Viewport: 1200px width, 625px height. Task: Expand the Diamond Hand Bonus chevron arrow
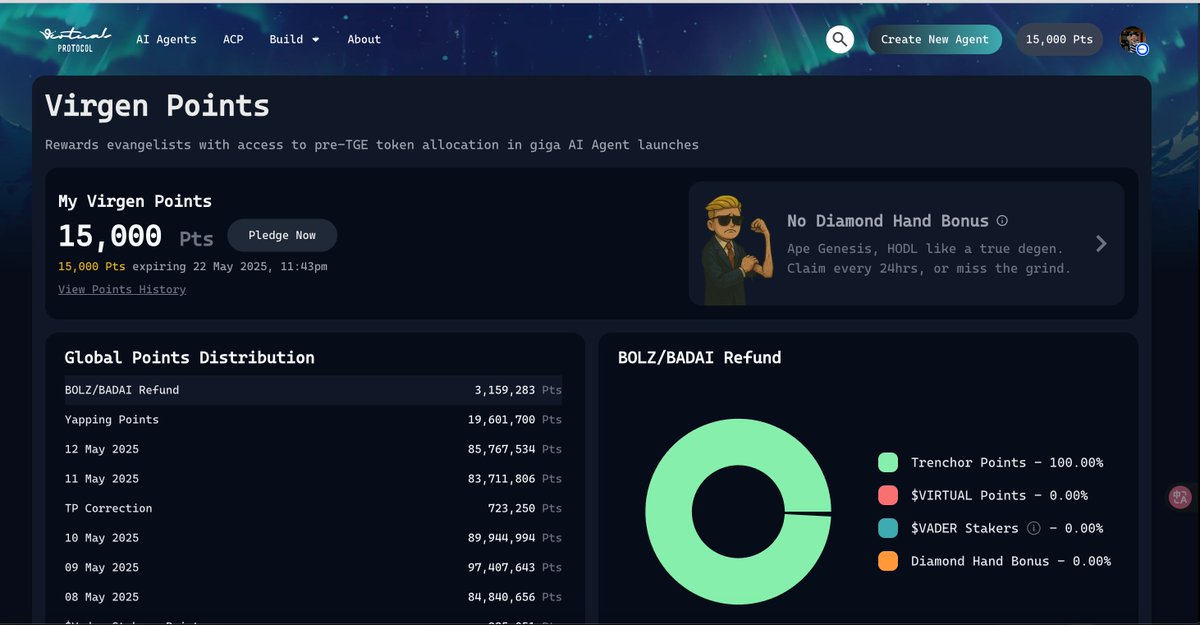1101,243
